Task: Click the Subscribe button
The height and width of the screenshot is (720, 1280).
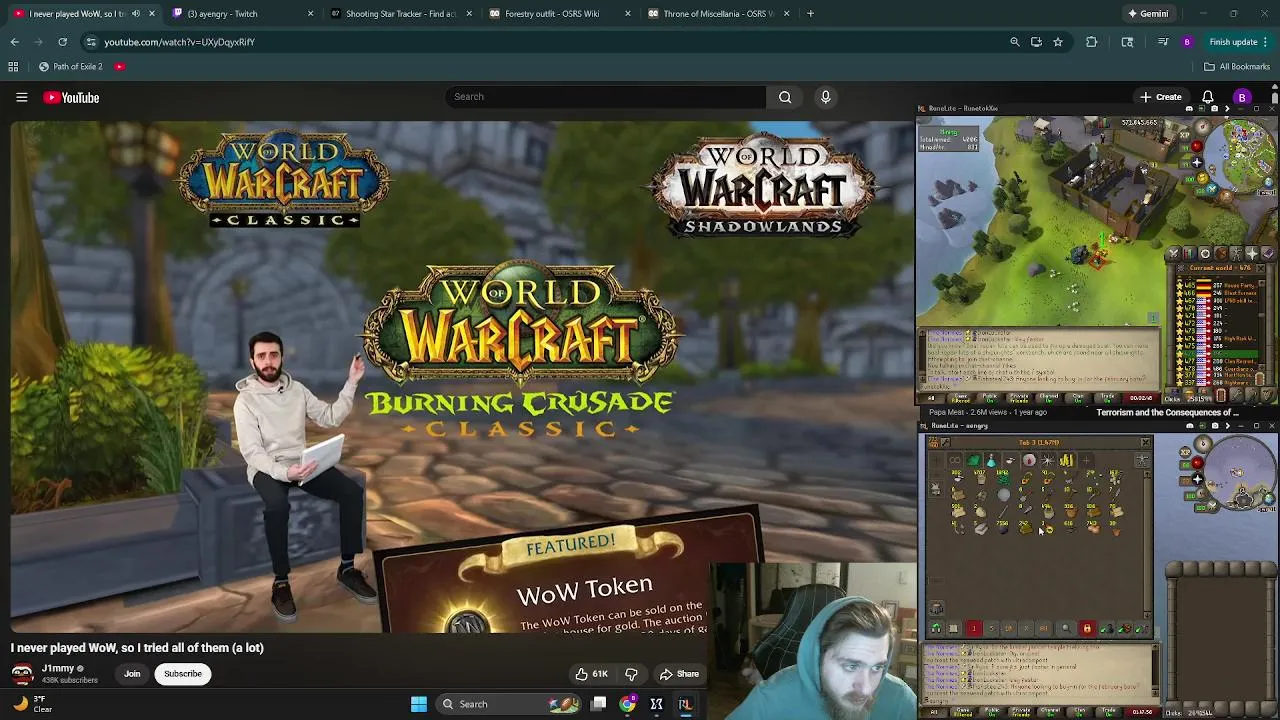Action: click(x=183, y=674)
